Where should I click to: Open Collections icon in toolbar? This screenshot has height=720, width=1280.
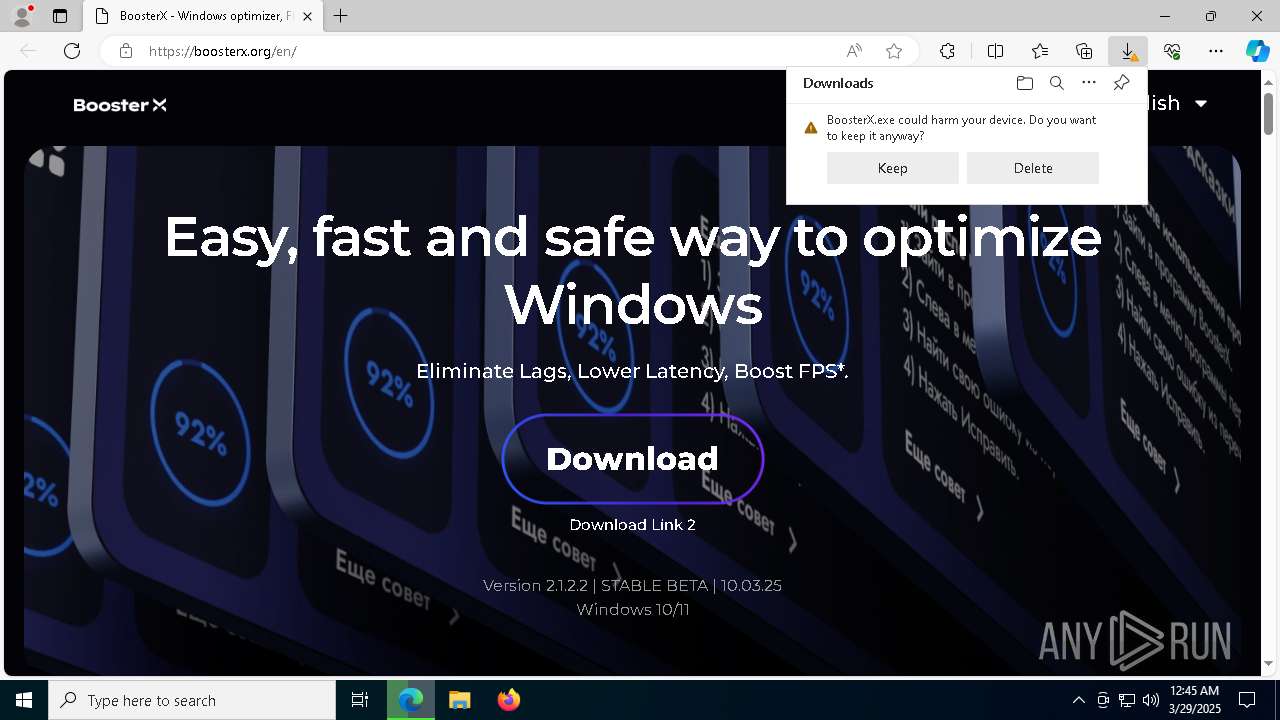[1084, 51]
